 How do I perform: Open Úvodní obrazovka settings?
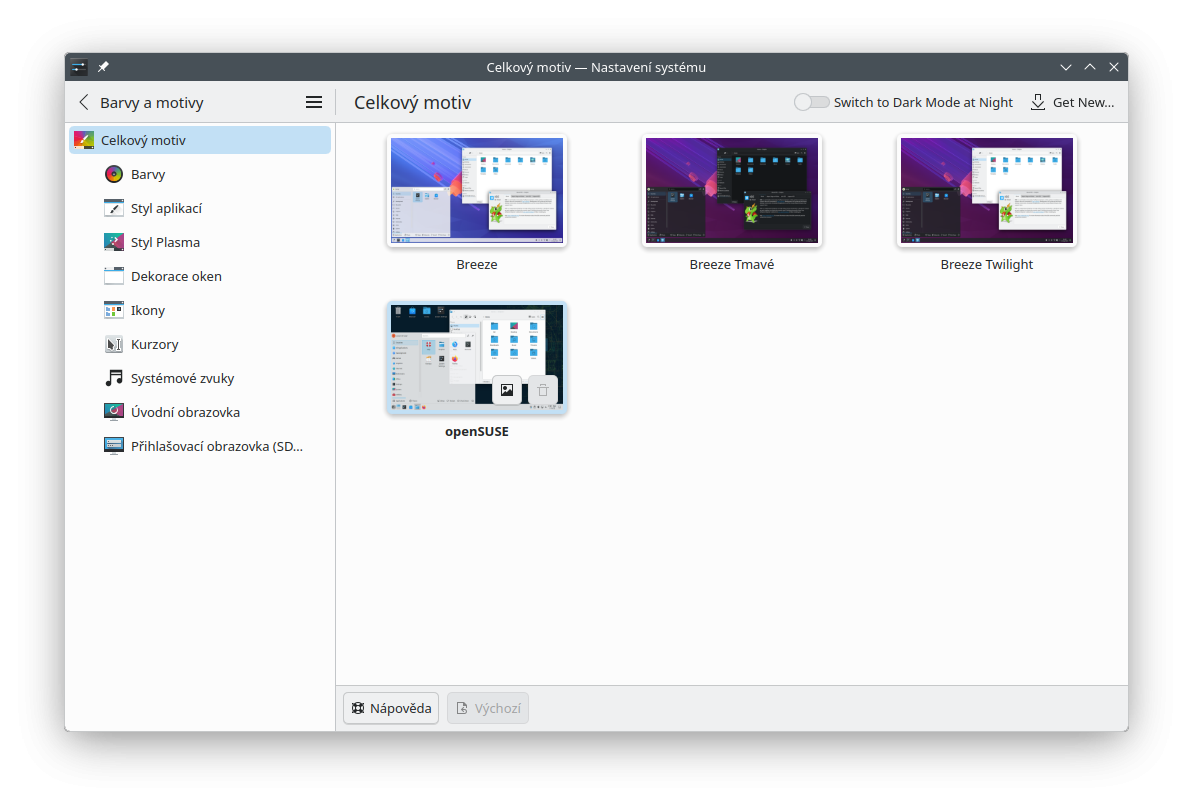pyautogui.click(x=200, y=412)
